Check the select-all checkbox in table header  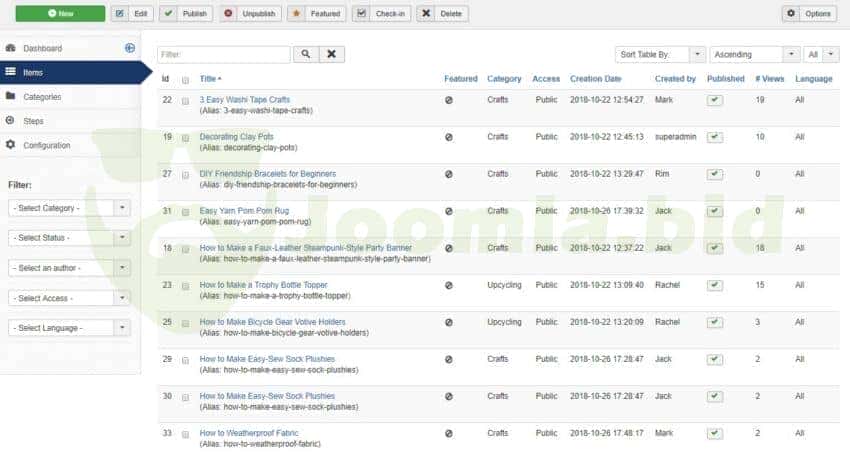pyautogui.click(x=185, y=79)
